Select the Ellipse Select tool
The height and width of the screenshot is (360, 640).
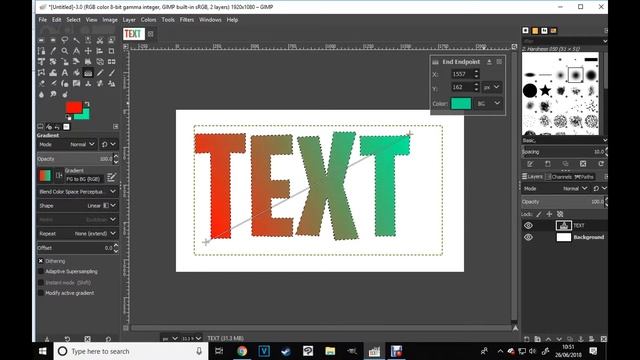(x=53, y=40)
